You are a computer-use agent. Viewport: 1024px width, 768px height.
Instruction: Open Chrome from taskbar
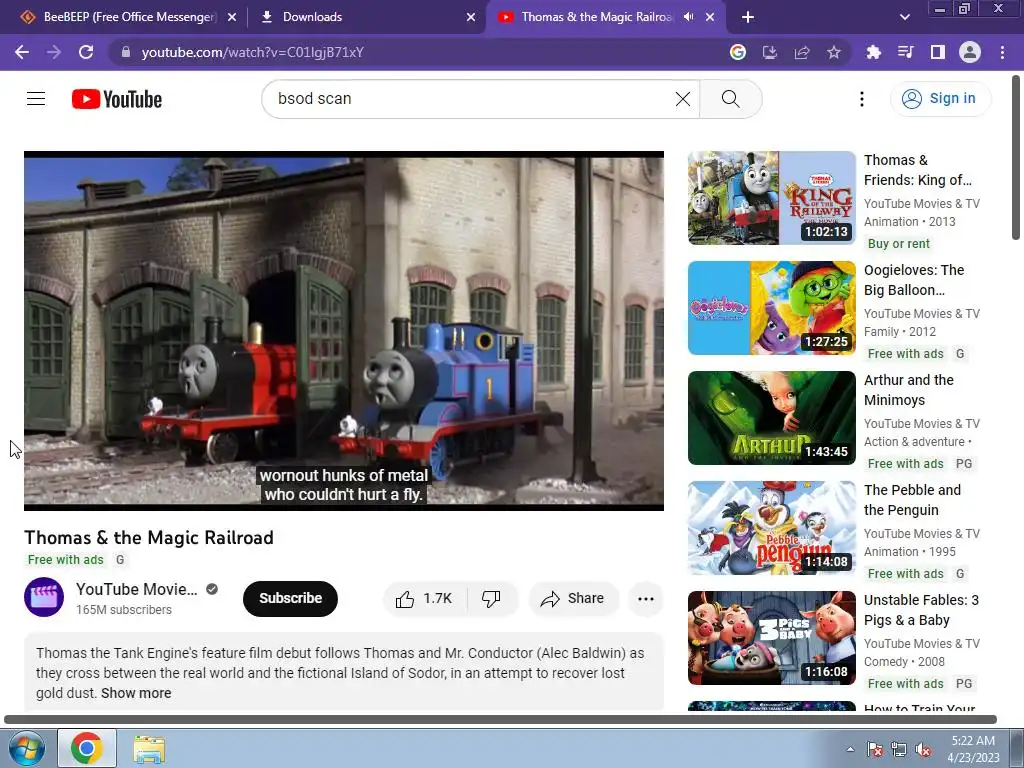click(x=87, y=748)
